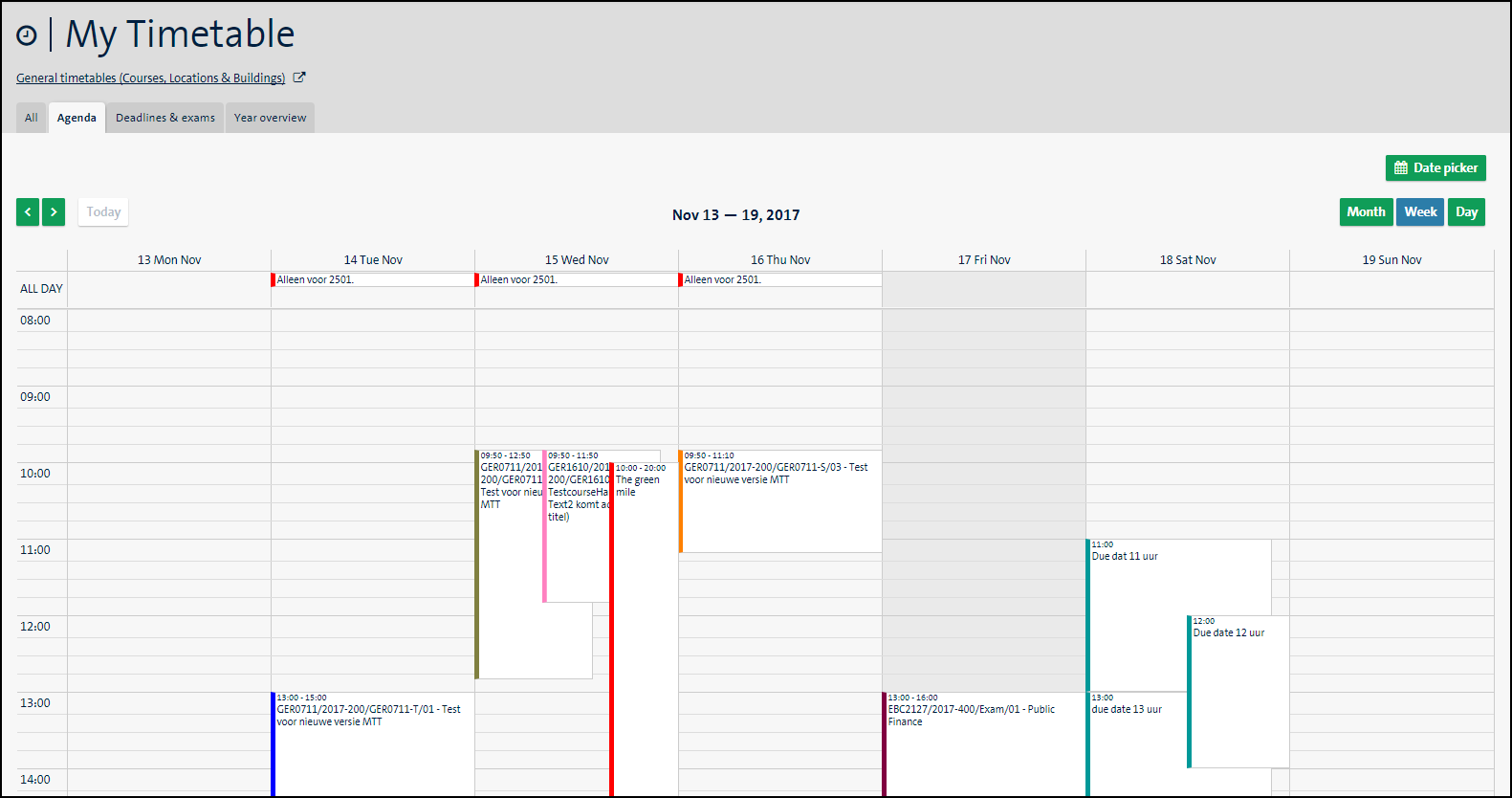Viewport: 1512px width, 798px height.
Task: Click the My Timetable page heading
Action: click(x=180, y=34)
